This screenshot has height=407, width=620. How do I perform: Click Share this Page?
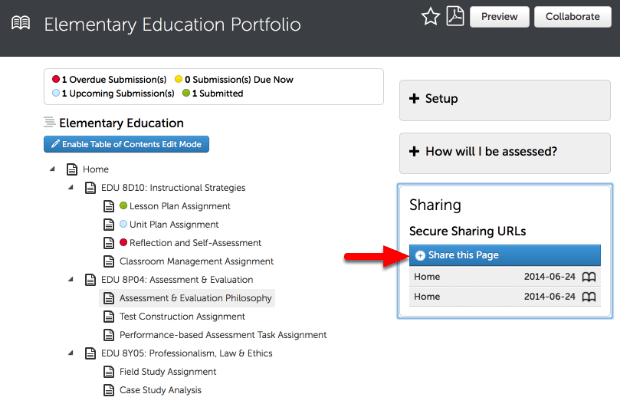tap(458, 256)
